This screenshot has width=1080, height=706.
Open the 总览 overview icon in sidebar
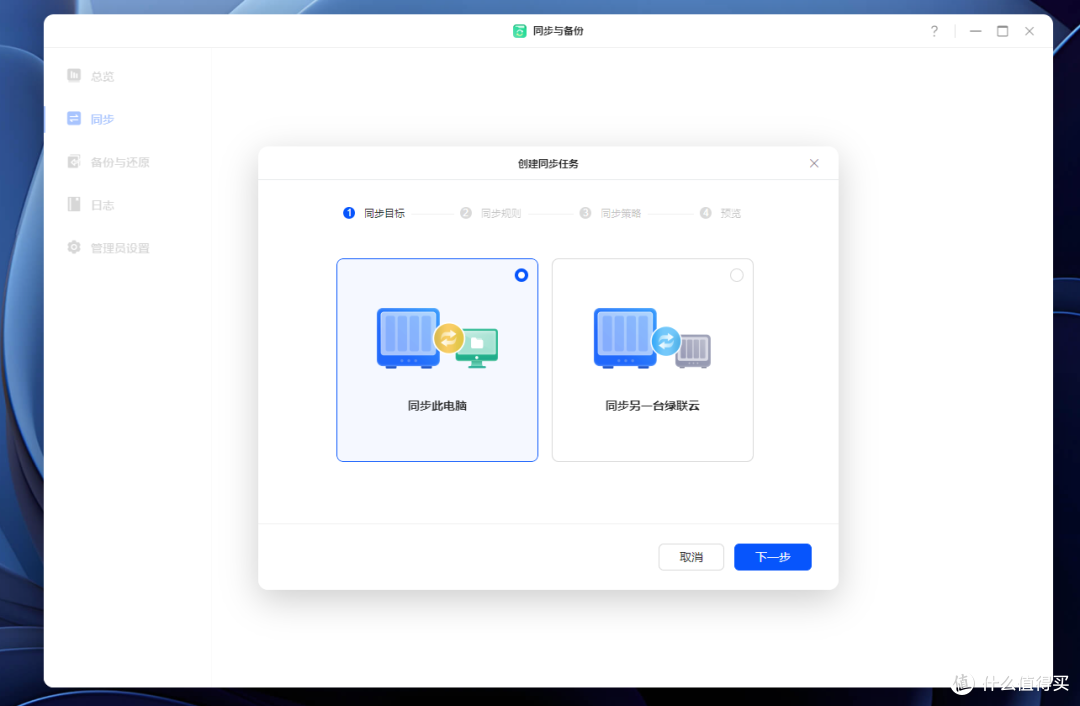click(74, 75)
